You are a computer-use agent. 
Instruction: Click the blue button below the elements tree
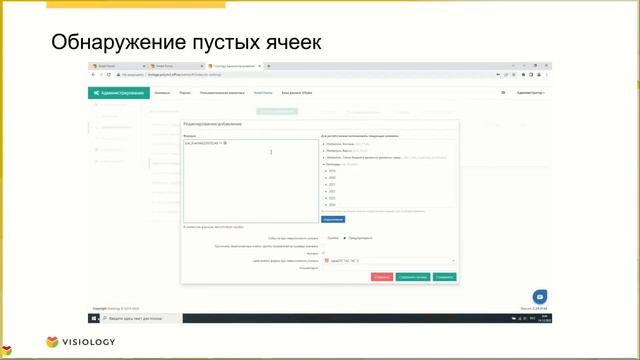333,220
